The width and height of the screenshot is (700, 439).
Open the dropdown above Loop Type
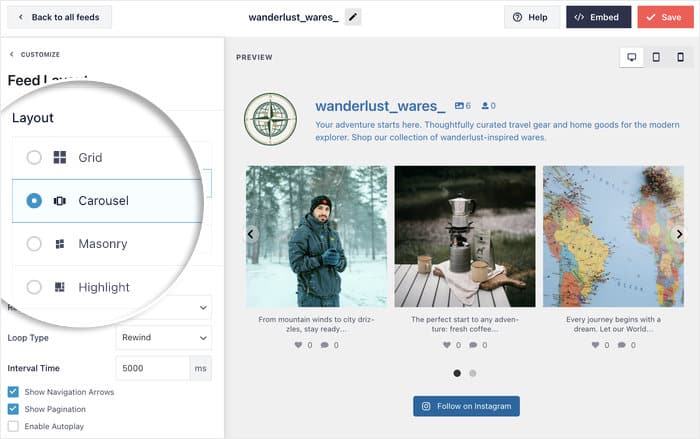[163, 307]
